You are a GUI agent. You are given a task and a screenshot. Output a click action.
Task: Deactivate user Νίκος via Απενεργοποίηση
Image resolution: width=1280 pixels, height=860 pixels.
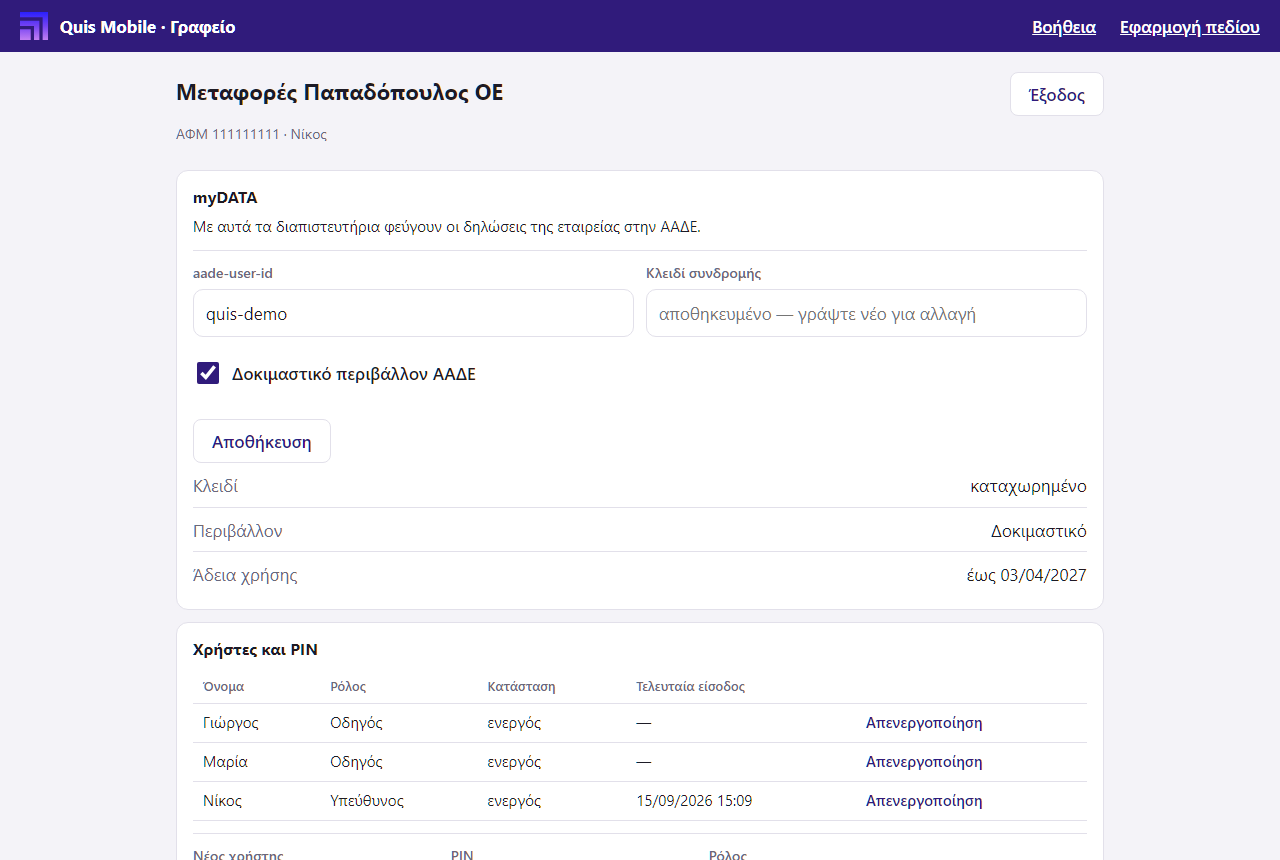pyautogui.click(x=924, y=801)
